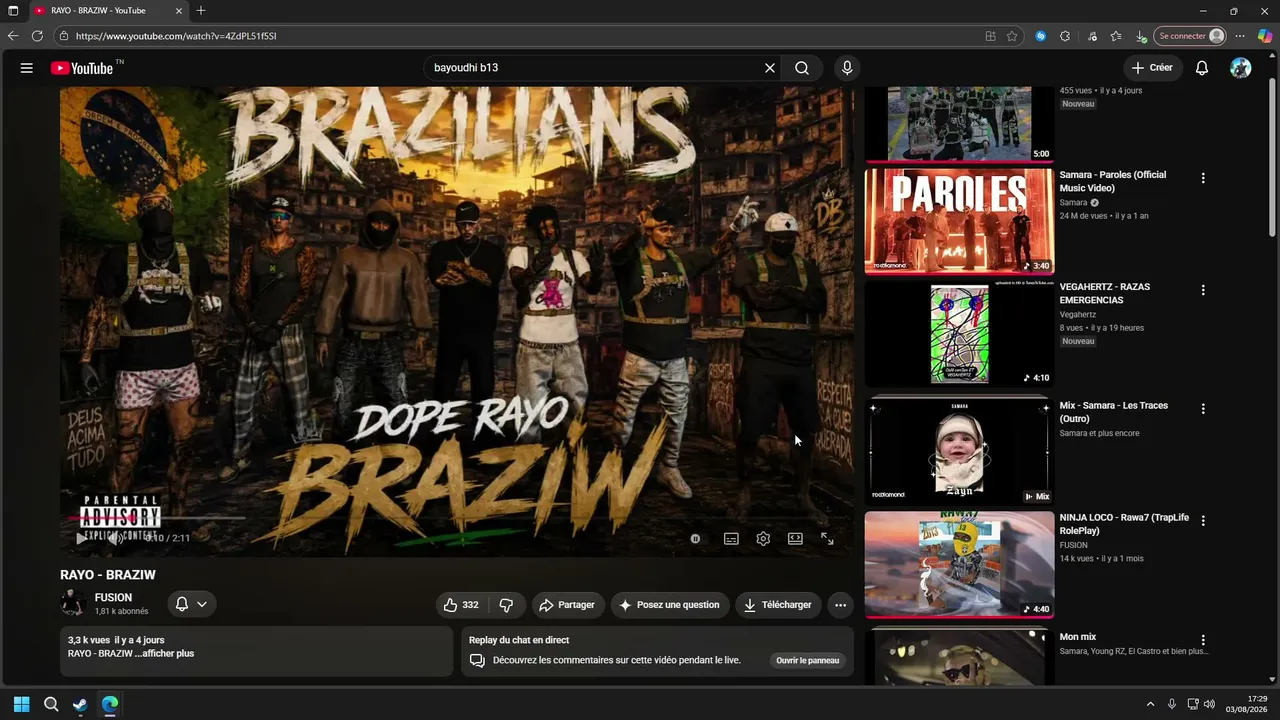Go back with the browser back arrow
This screenshot has width=1280, height=720.
click(x=13, y=36)
